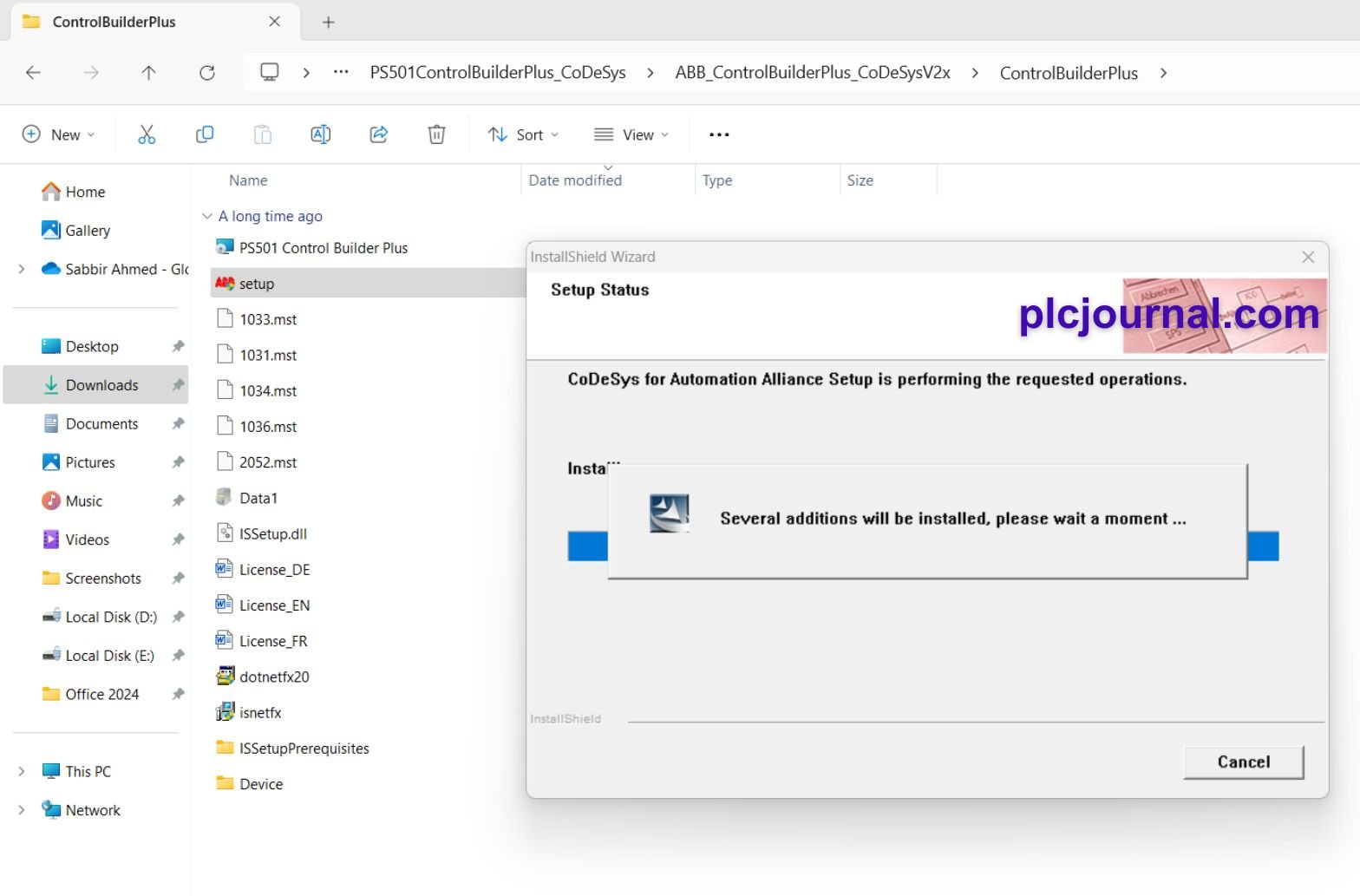Add a new Explorer tab

point(328,23)
